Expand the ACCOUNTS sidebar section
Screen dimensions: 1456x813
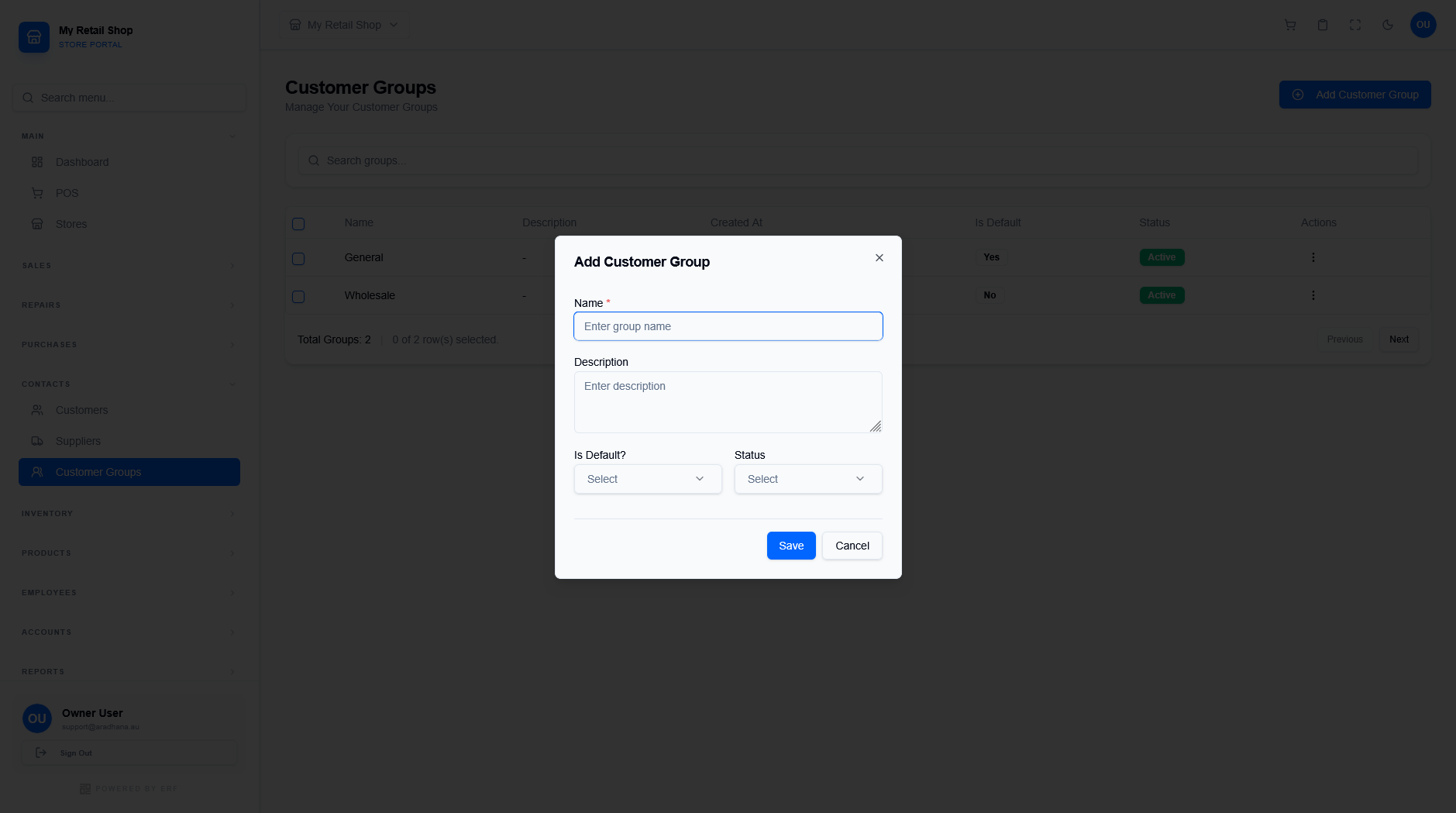(x=129, y=632)
